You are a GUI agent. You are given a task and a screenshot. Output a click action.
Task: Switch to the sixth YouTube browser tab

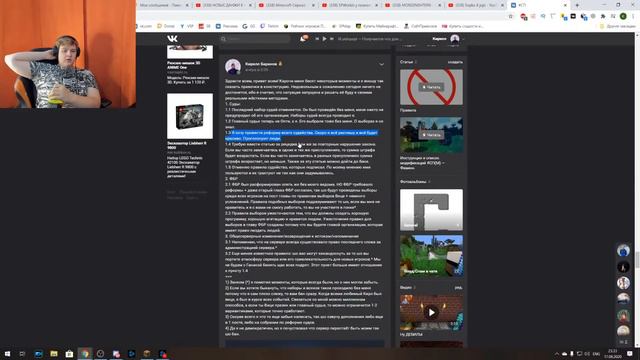tap(476, 5)
